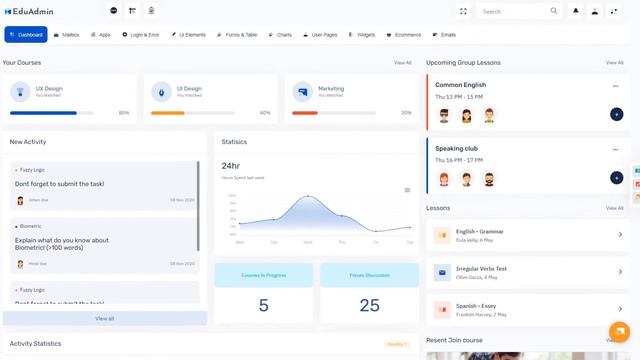This screenshot has height=360, width=640.
Task: Click the red side widget tab icon
Action: pyautogui.click(x=637, y=184)
